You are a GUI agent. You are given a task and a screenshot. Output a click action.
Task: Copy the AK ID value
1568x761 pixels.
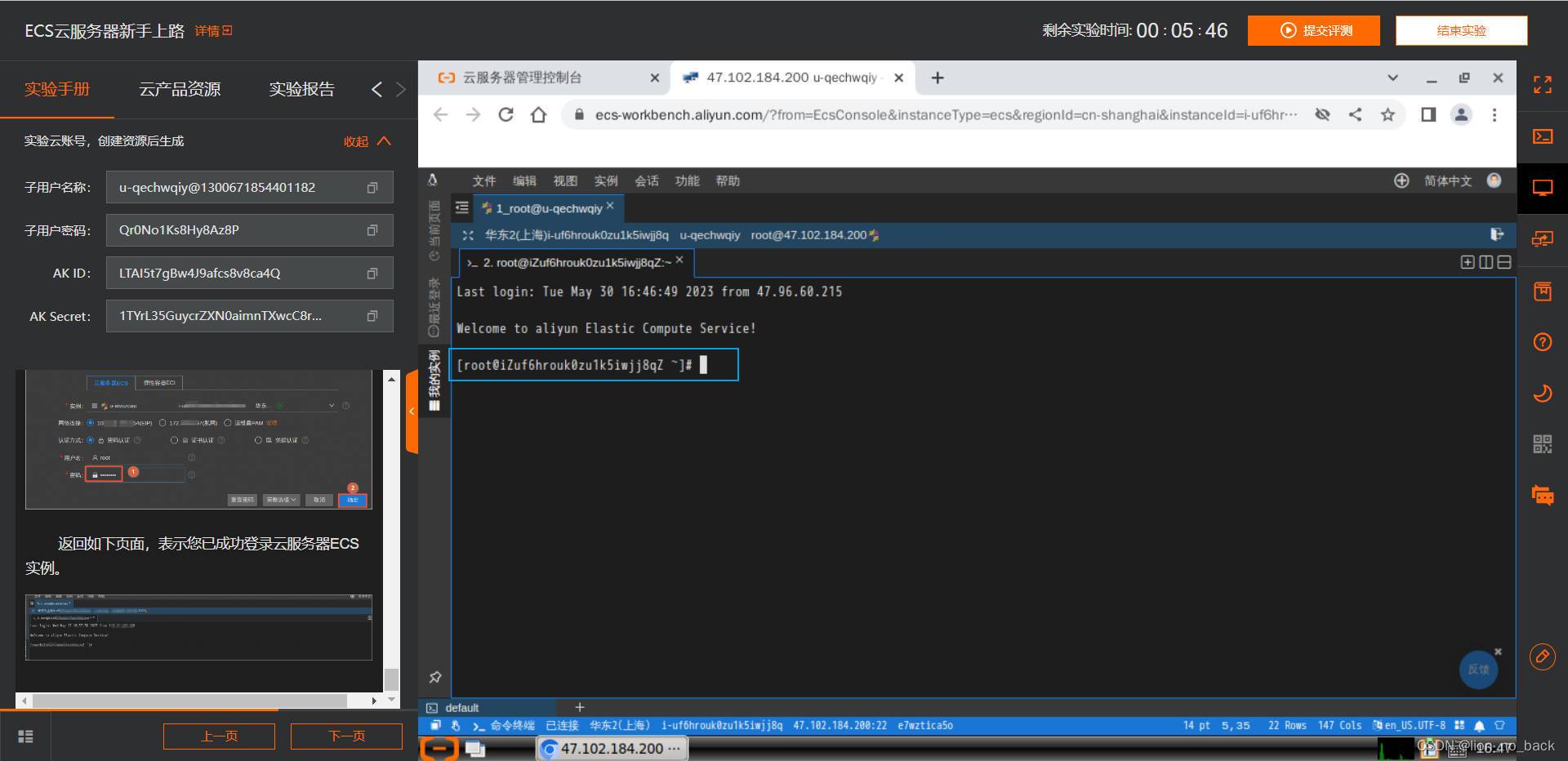[372, 274]
